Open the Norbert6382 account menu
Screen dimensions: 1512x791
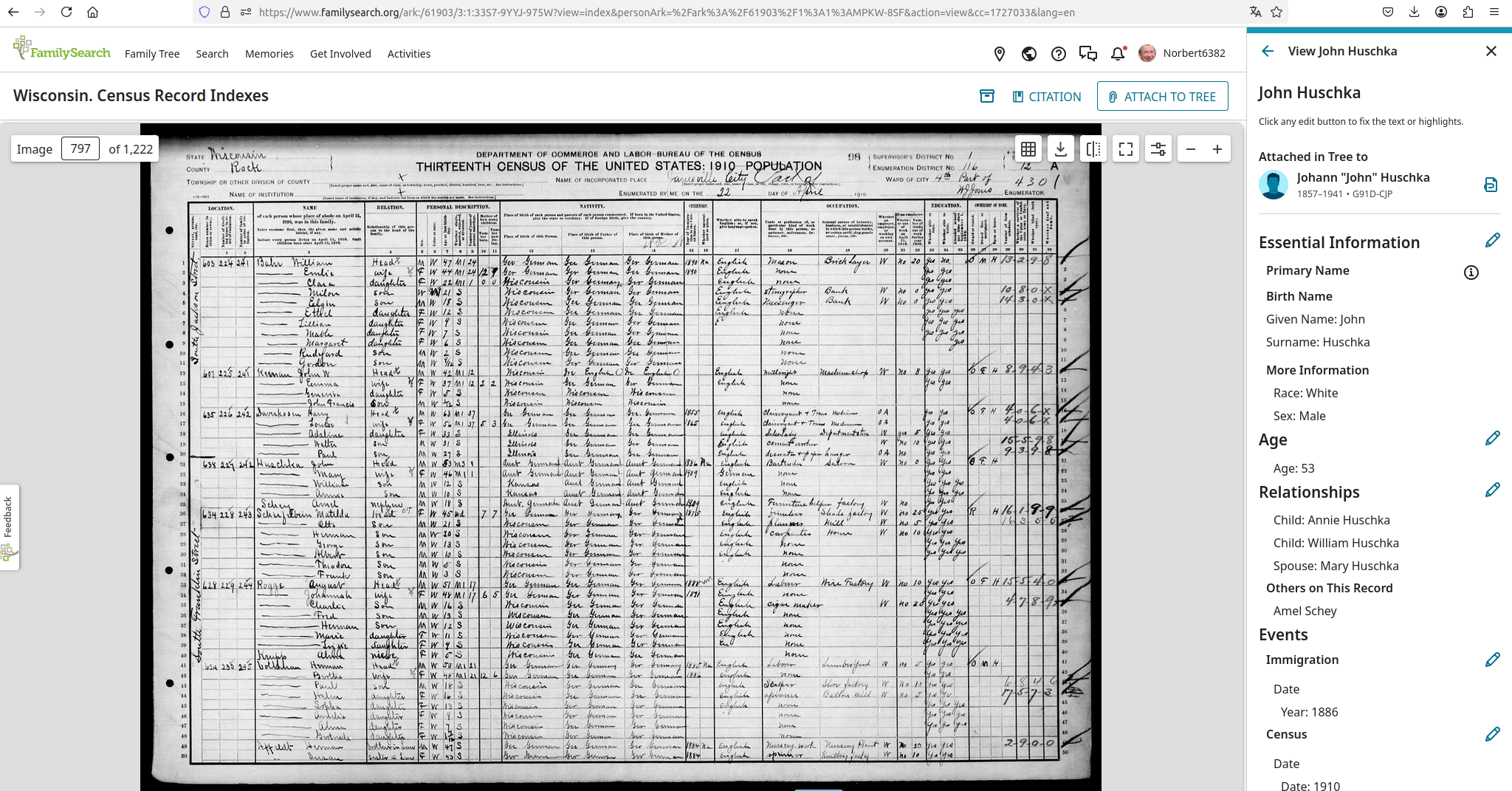pos(1182,53)
